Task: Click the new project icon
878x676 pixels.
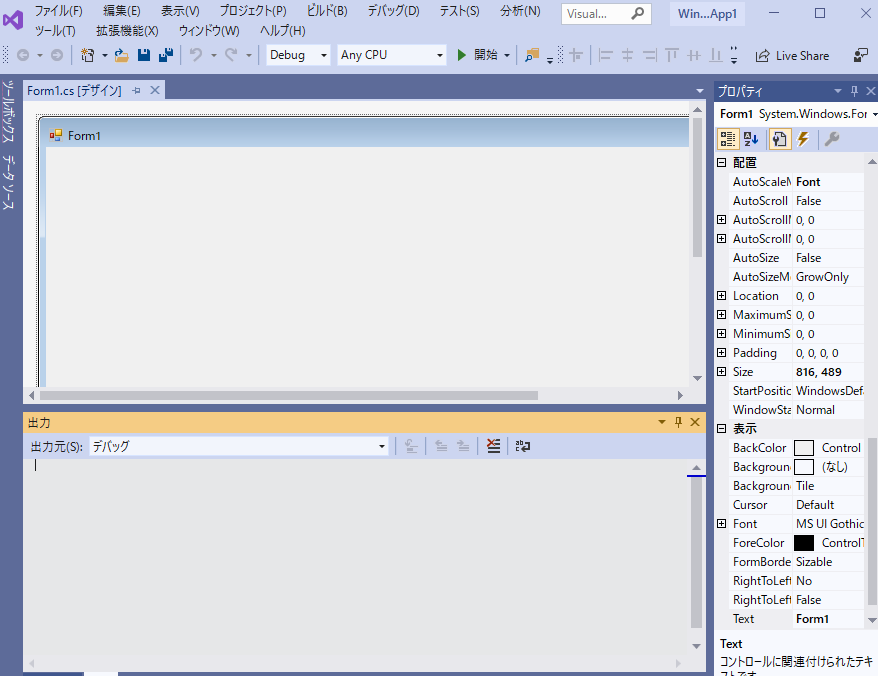Action: tap(87, 55)
